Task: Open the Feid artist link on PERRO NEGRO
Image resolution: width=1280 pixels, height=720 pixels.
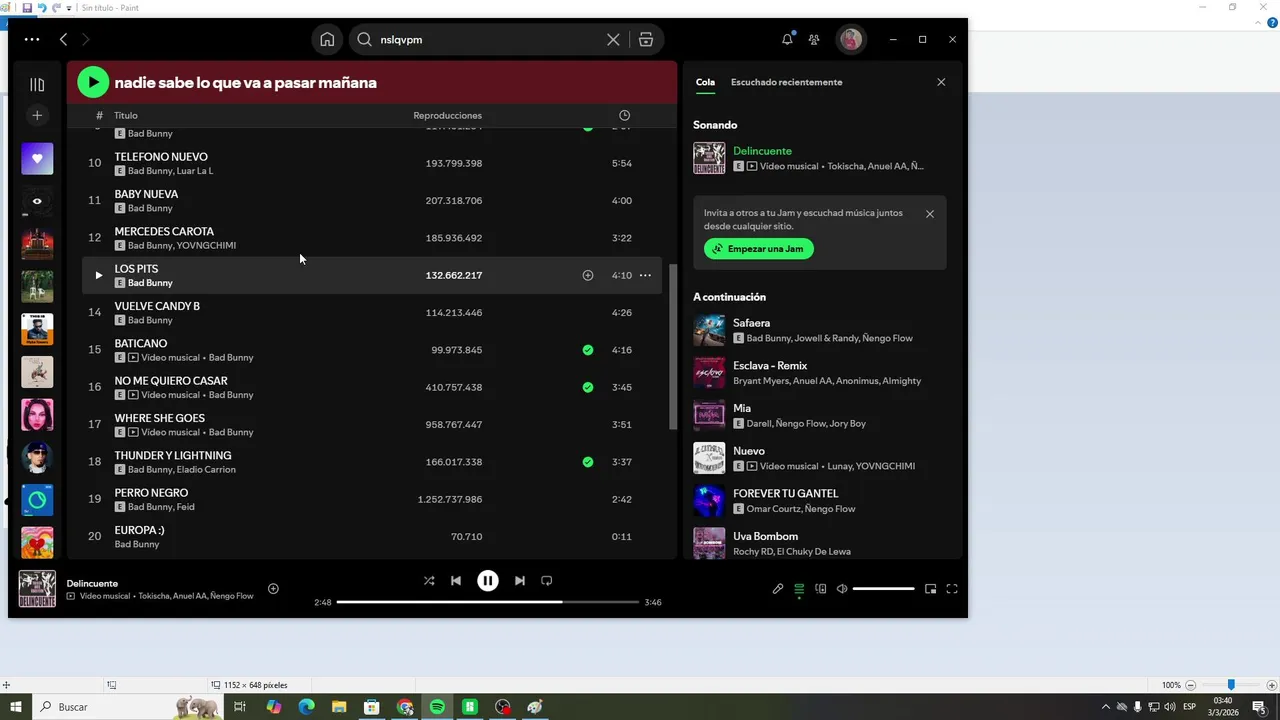Action: click(x=185, y=507)
